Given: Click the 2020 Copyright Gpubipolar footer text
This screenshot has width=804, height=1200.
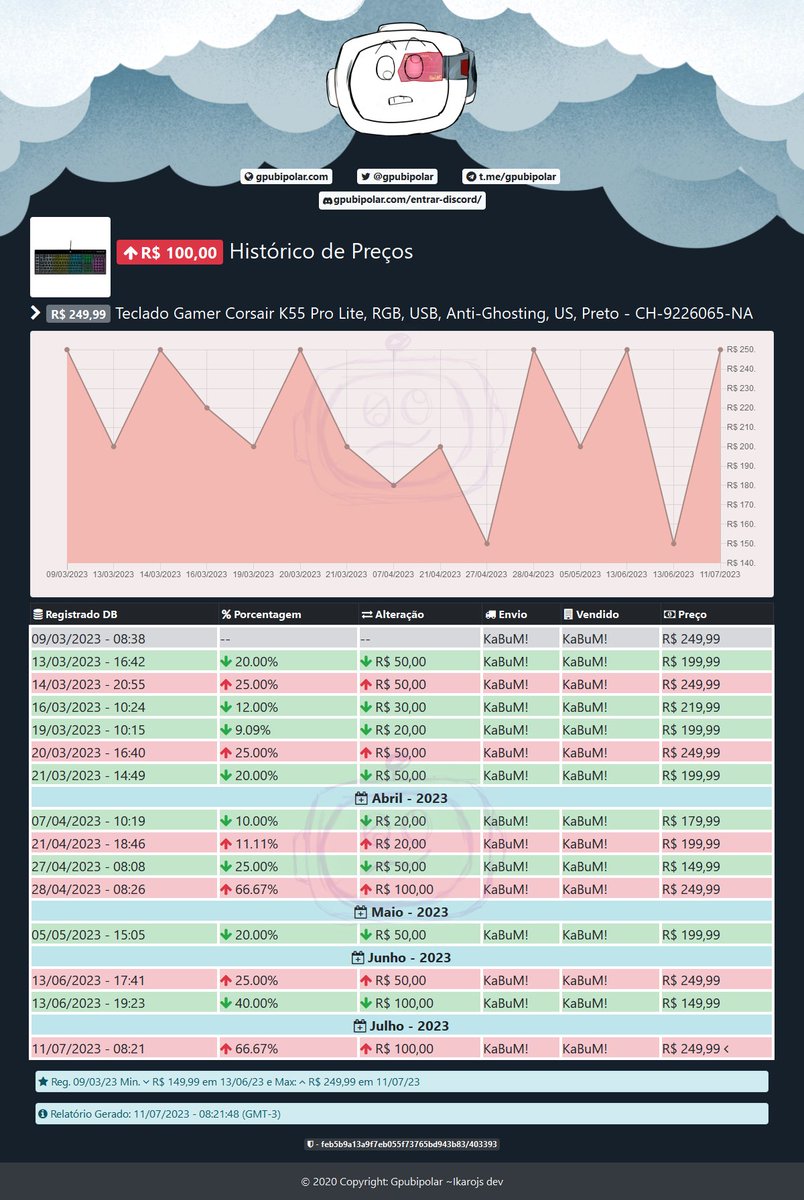Looking at the screenshot, I should (x=402, y=1181).
